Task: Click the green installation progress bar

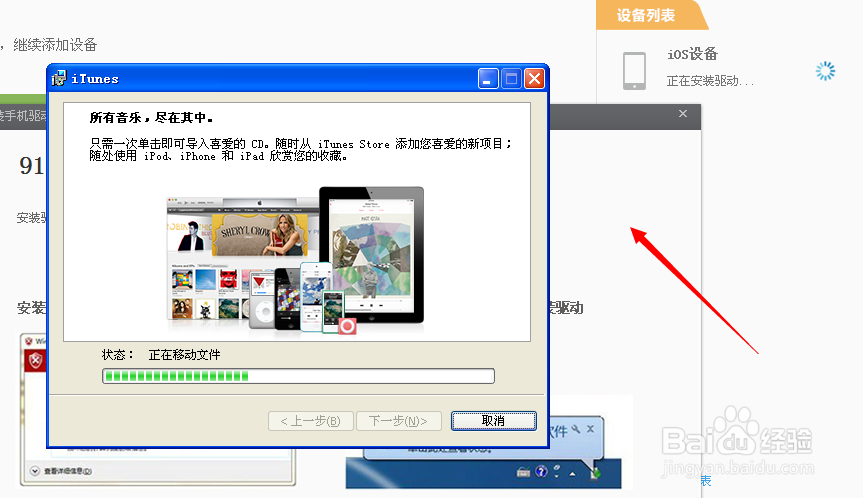Action: [298, 376]
